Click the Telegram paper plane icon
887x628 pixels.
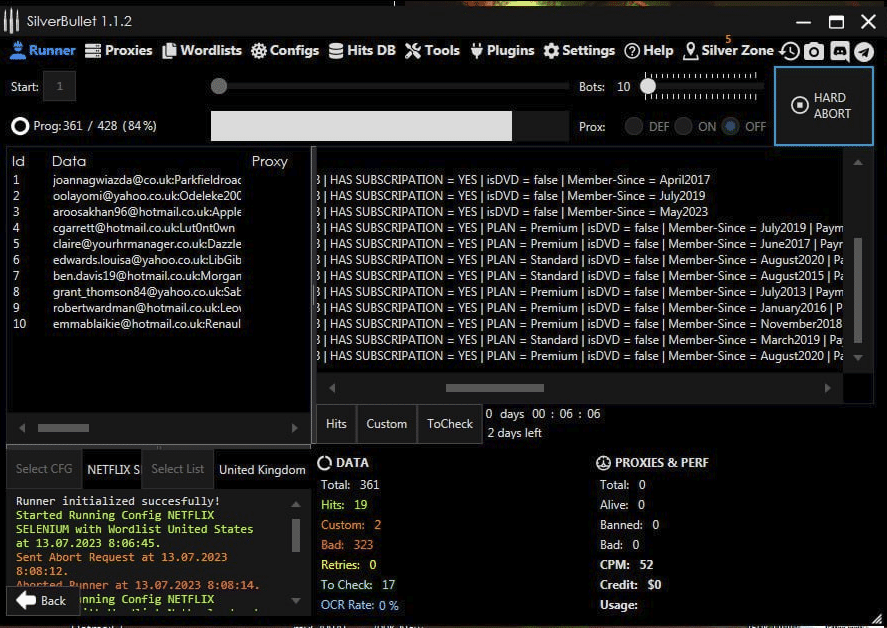coord(863,52)
